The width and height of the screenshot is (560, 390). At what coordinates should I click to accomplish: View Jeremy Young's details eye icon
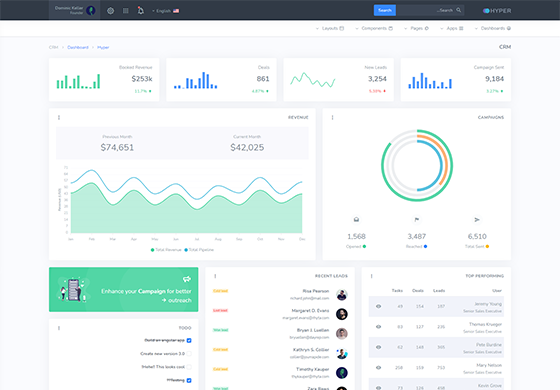pos(379,306)
